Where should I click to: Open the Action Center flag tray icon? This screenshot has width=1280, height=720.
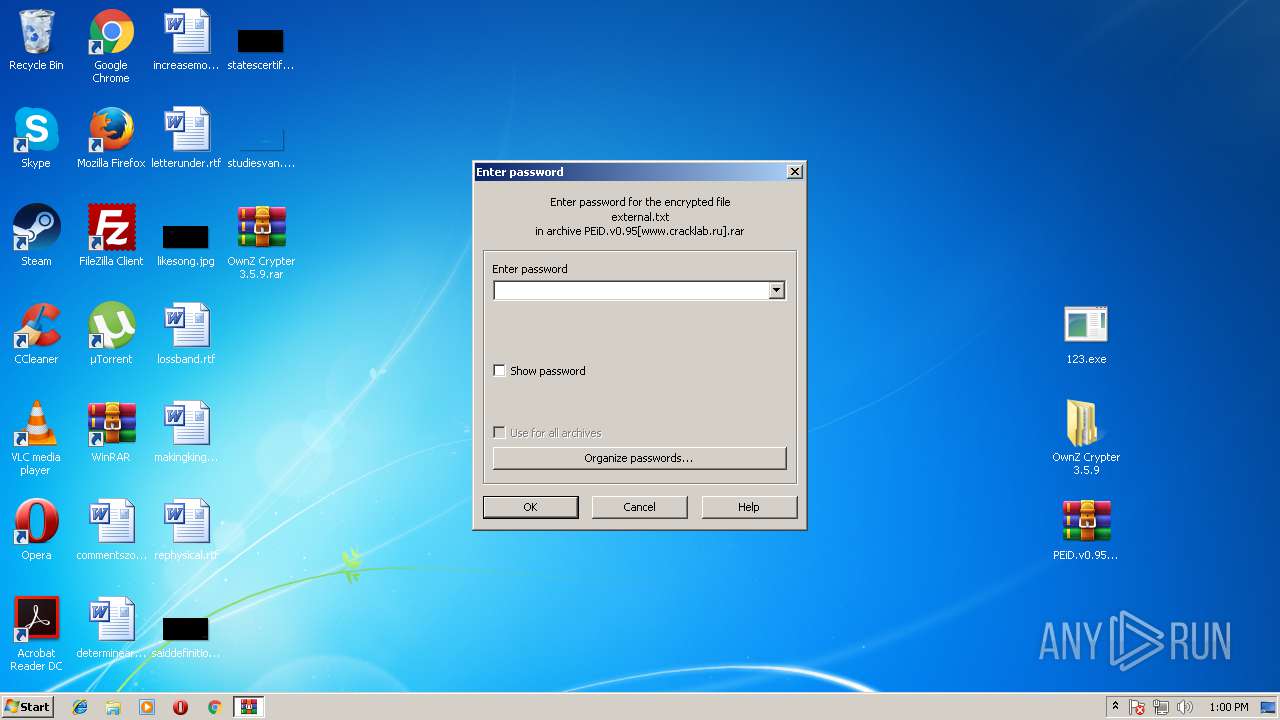(1137, 707)
